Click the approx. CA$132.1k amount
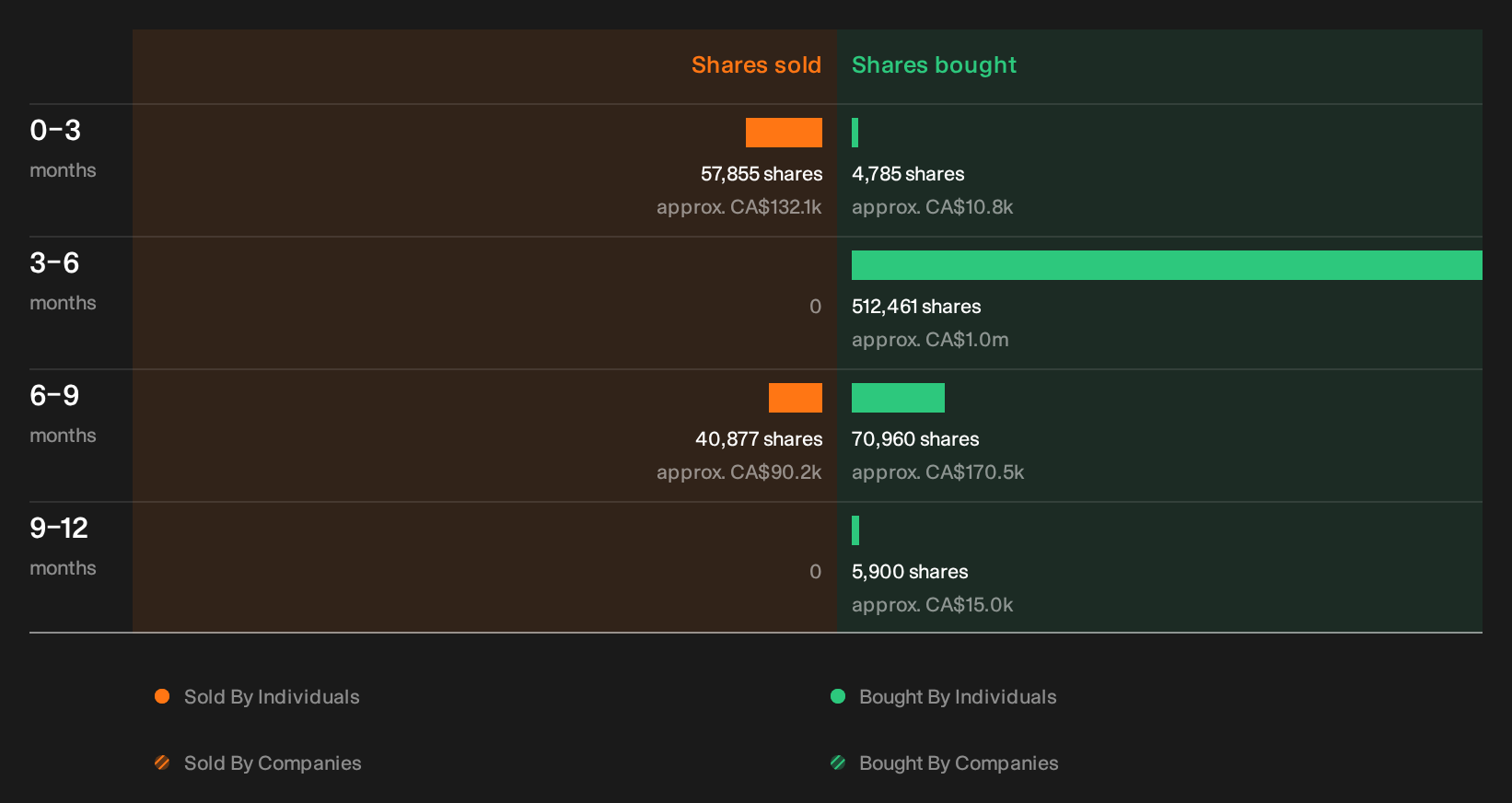Image resolution: width=1512 pixels, height=803 pixels. (739, 207)
